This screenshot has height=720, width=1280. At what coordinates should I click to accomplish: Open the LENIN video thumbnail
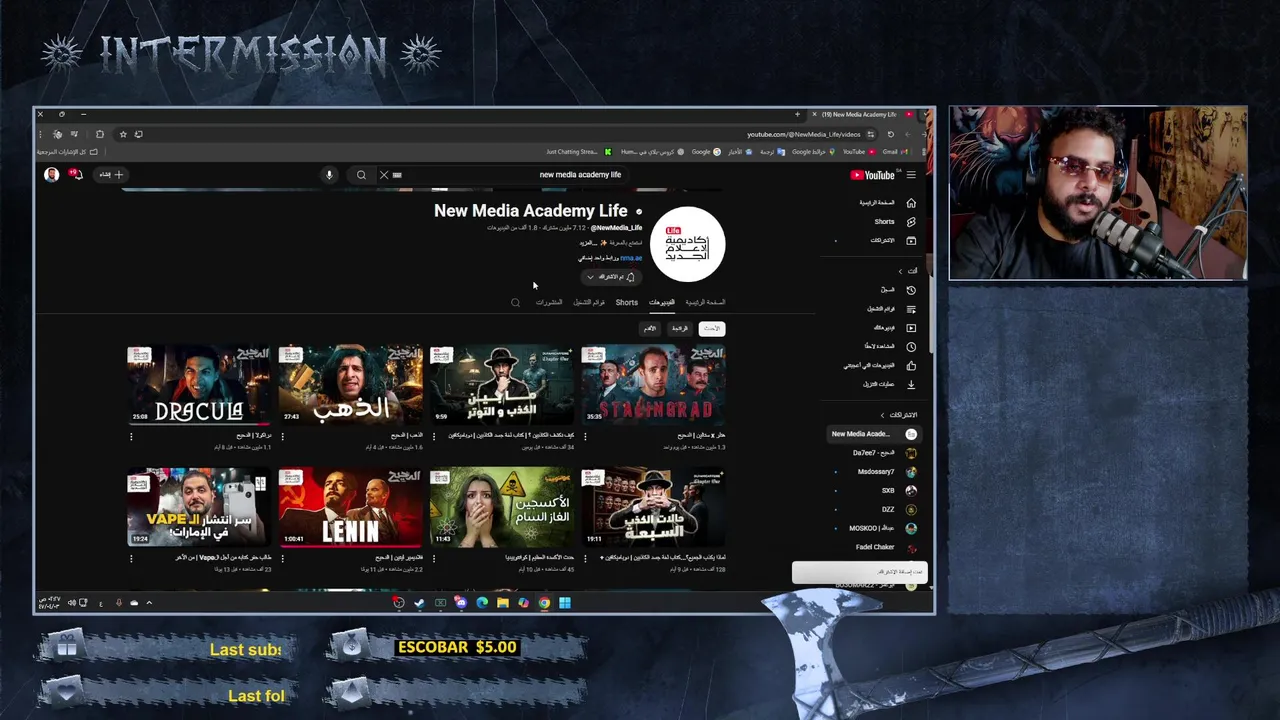pos(350,507)
